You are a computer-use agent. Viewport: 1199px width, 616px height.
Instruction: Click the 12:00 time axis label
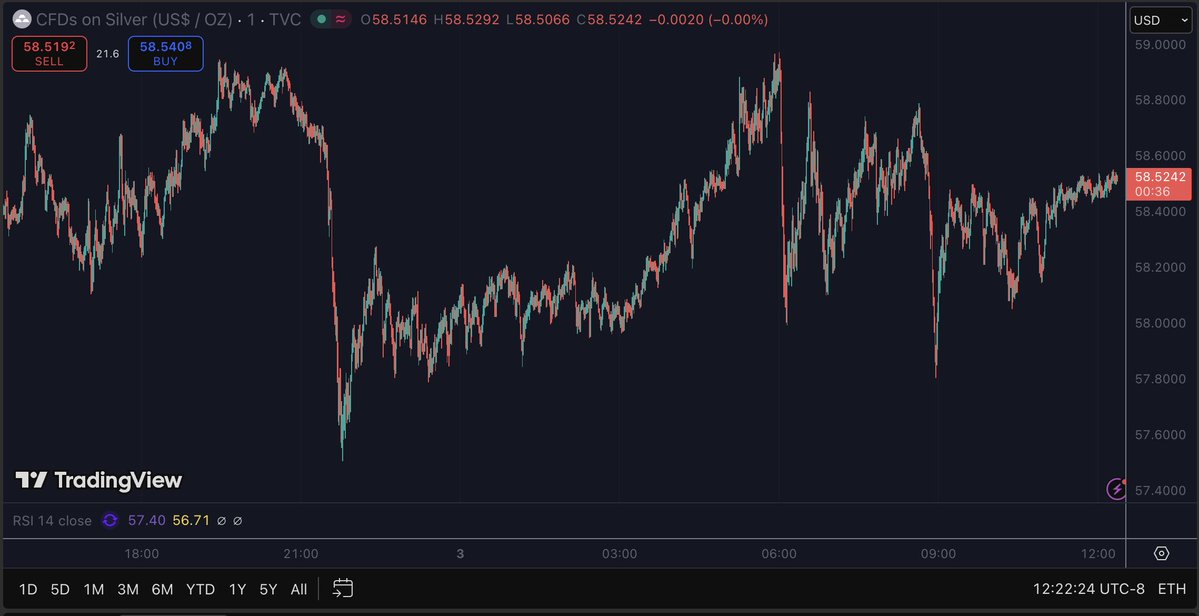[1098, 554]
